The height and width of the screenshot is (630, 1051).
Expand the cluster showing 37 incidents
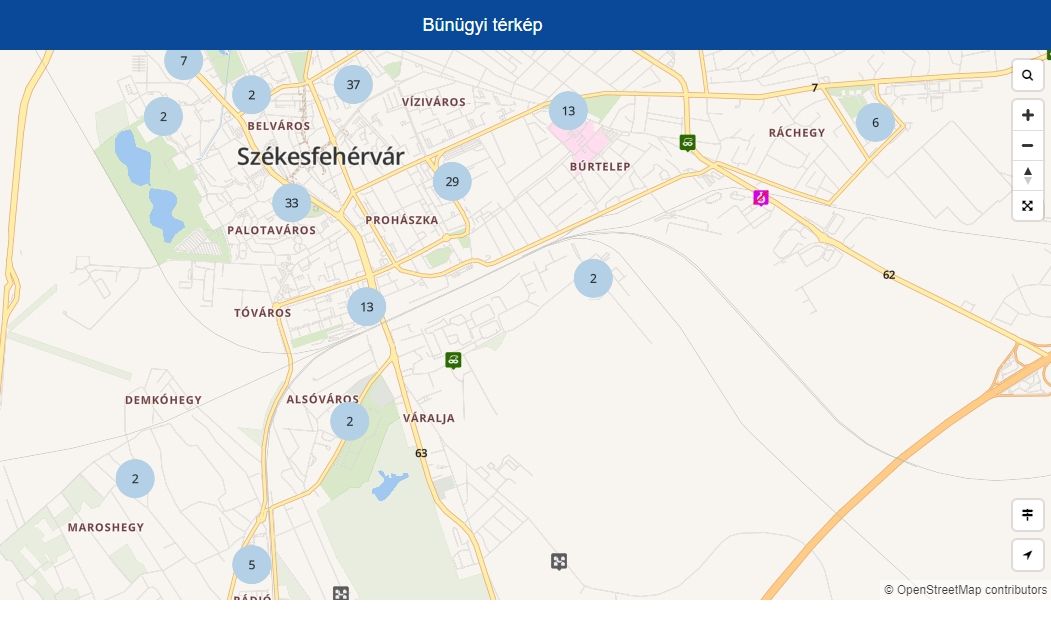pyautogui.click(x=353, y=84)
